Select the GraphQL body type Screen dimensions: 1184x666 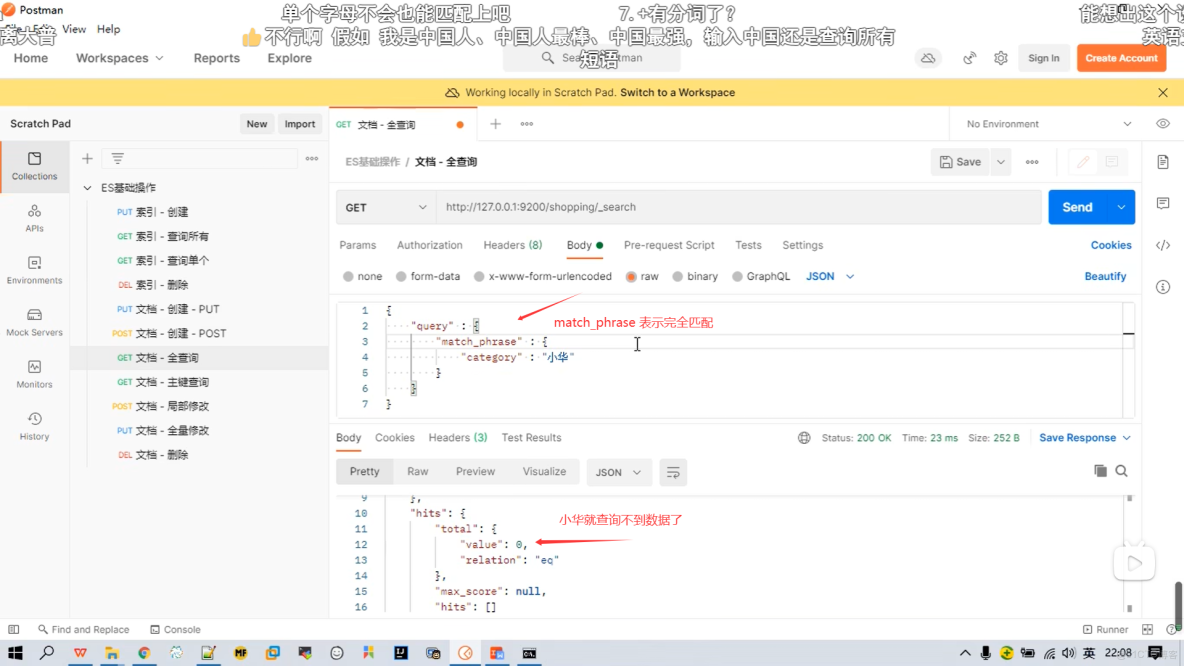[761, 276]
